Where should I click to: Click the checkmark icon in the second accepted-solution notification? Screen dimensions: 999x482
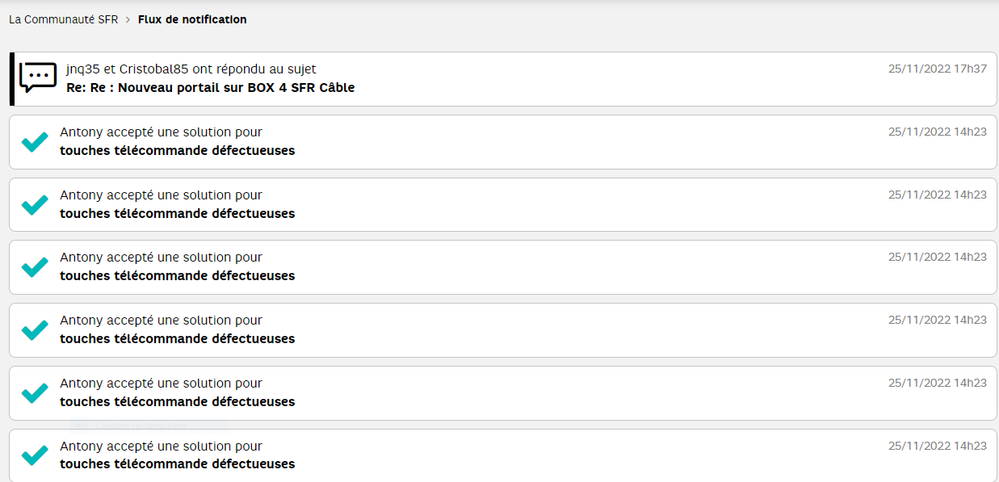35,205
